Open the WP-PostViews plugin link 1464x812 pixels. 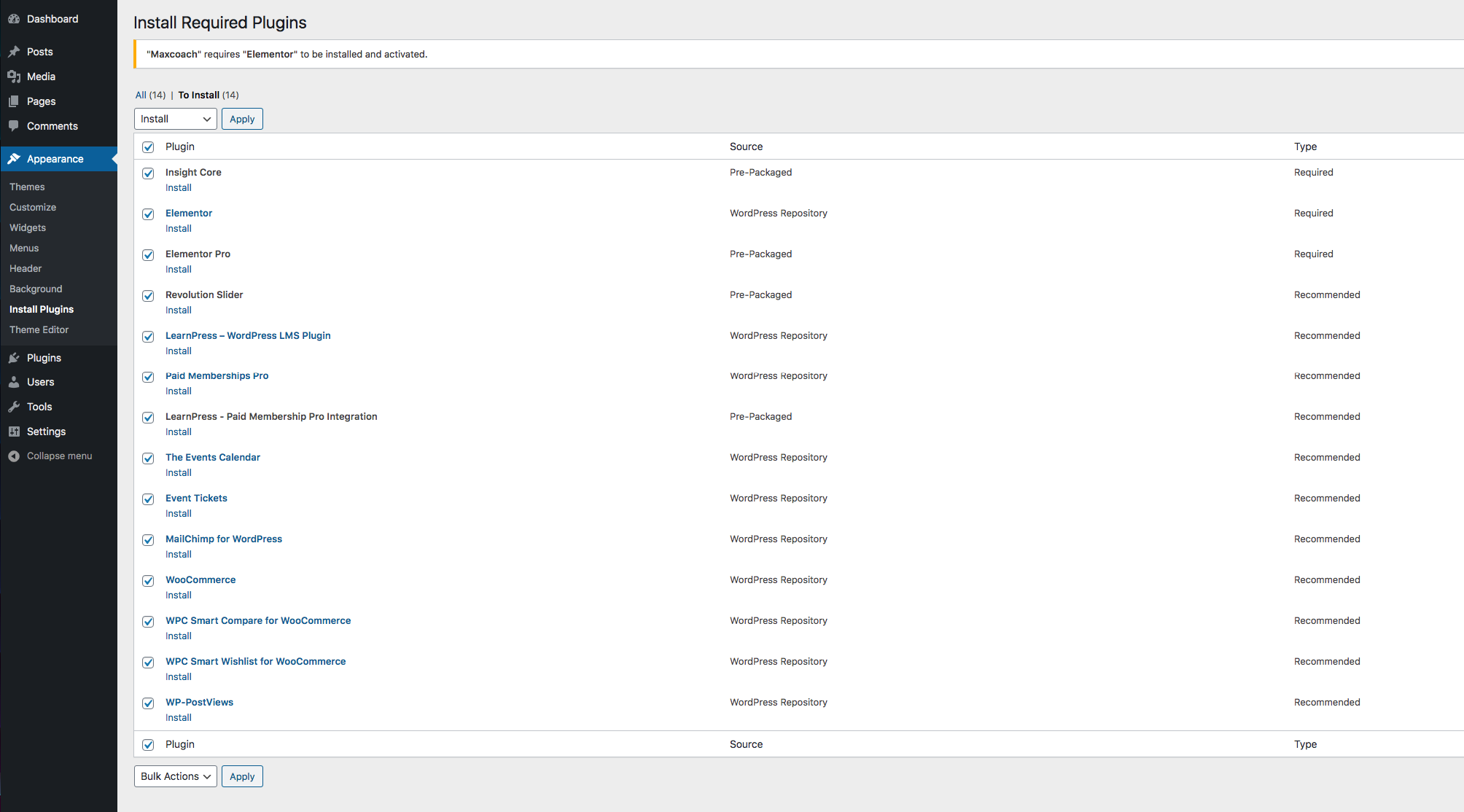[x=199, y=702]
